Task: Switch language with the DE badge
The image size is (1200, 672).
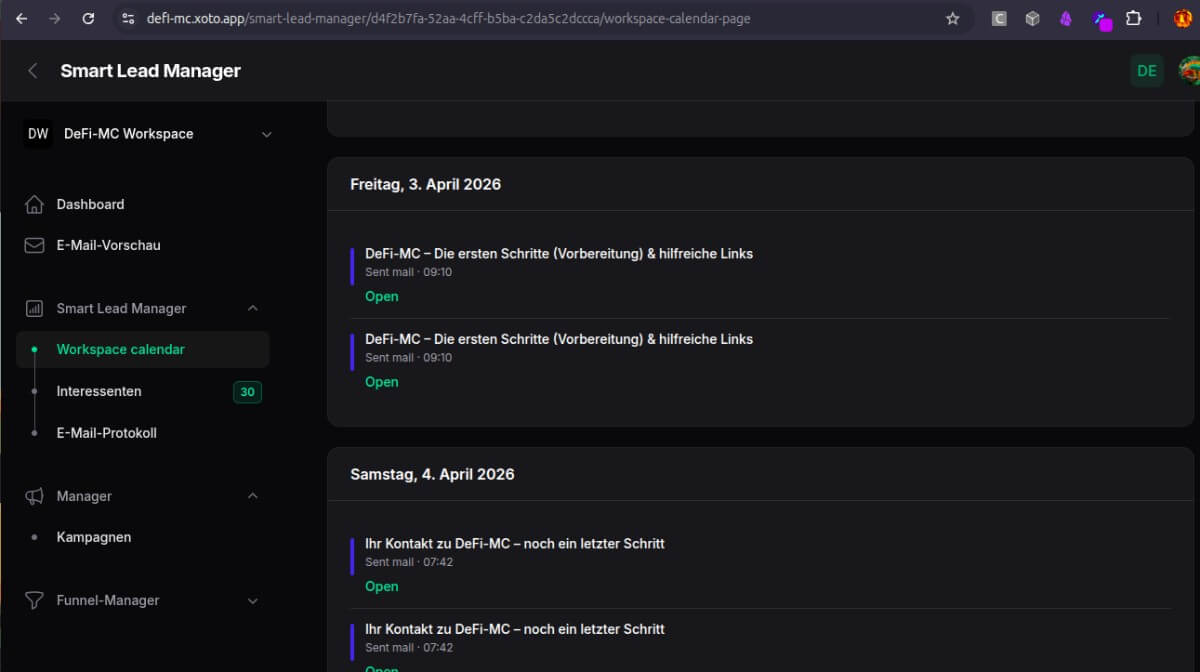Action: (x=1147, y=70)
